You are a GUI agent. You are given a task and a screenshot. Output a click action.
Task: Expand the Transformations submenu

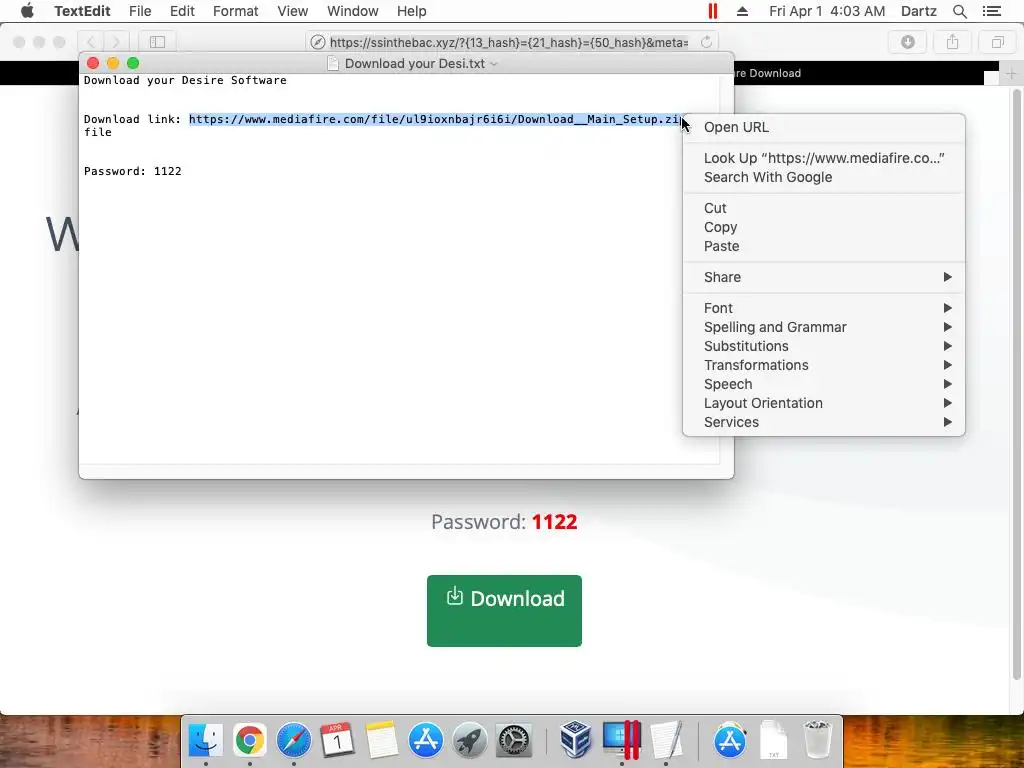tap(824, 364)
